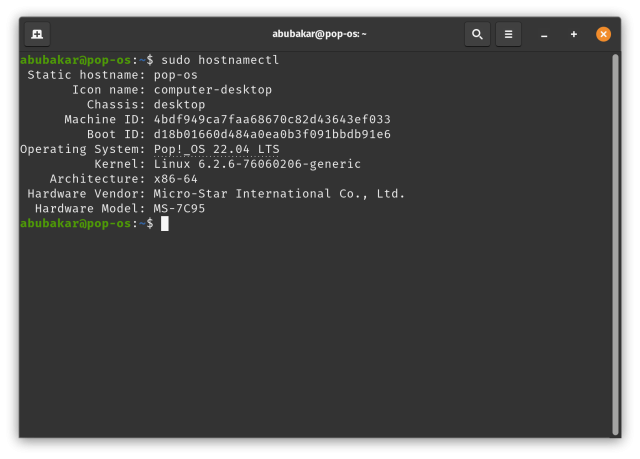The image size is (640, 459).
Task: Click the x86-64 architecture value
Action: point(175,179)
